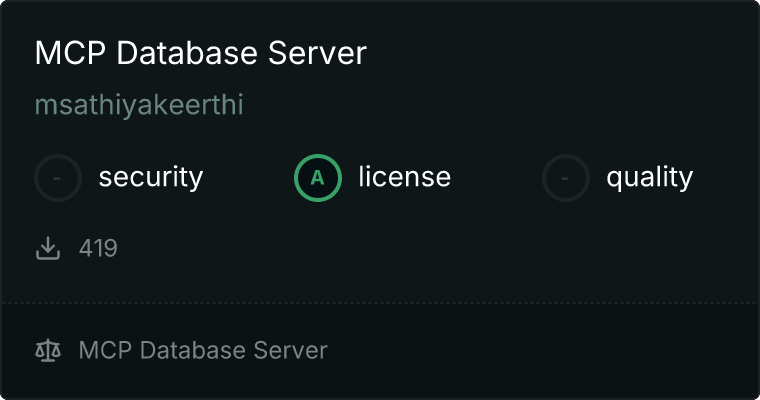Screen dimensions: 760x400
Task: Click the dash inside the quality badge
Action: [566, 178]
